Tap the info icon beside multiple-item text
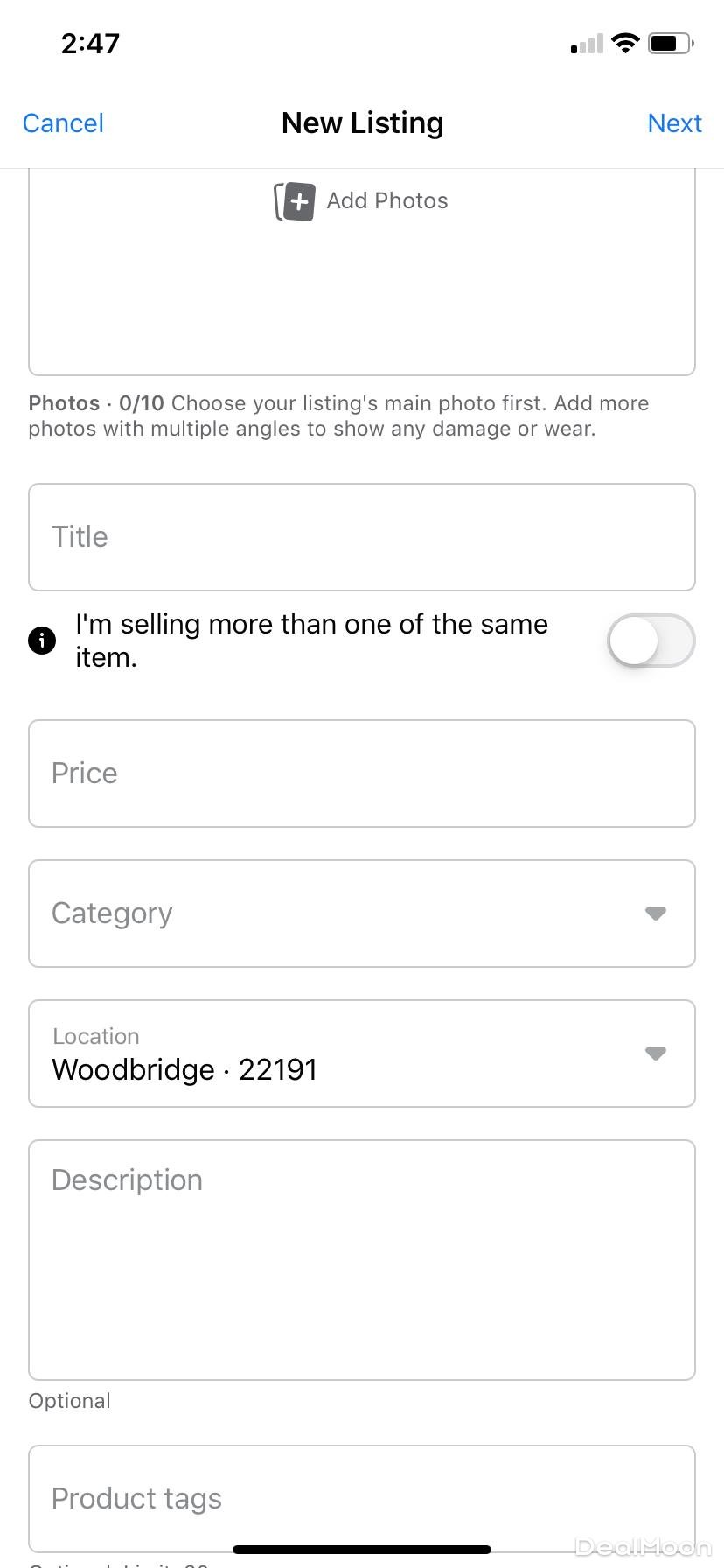 pyautogui.click(x=42, y=640)
